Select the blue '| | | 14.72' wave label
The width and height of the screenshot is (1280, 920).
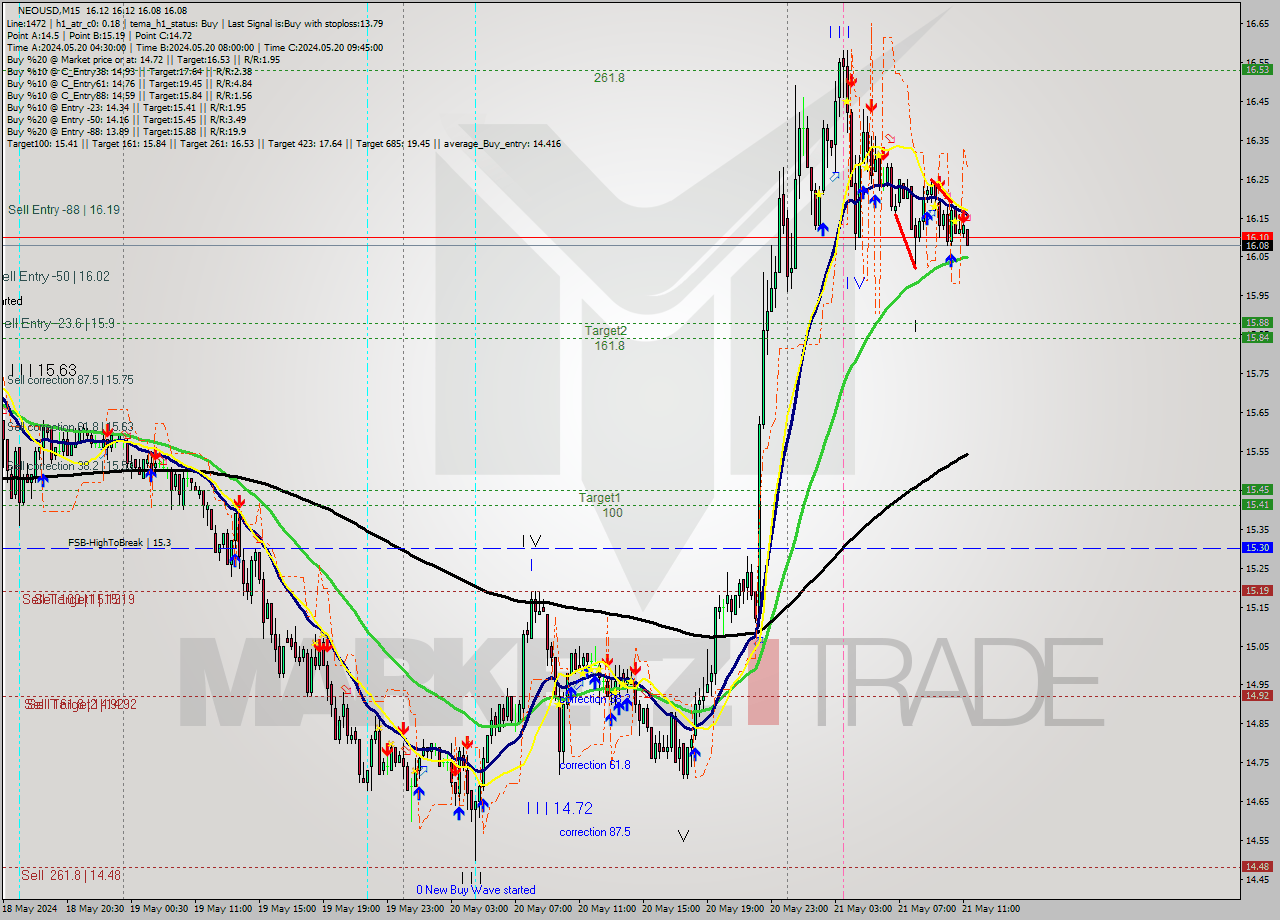[x=560, y=808]
